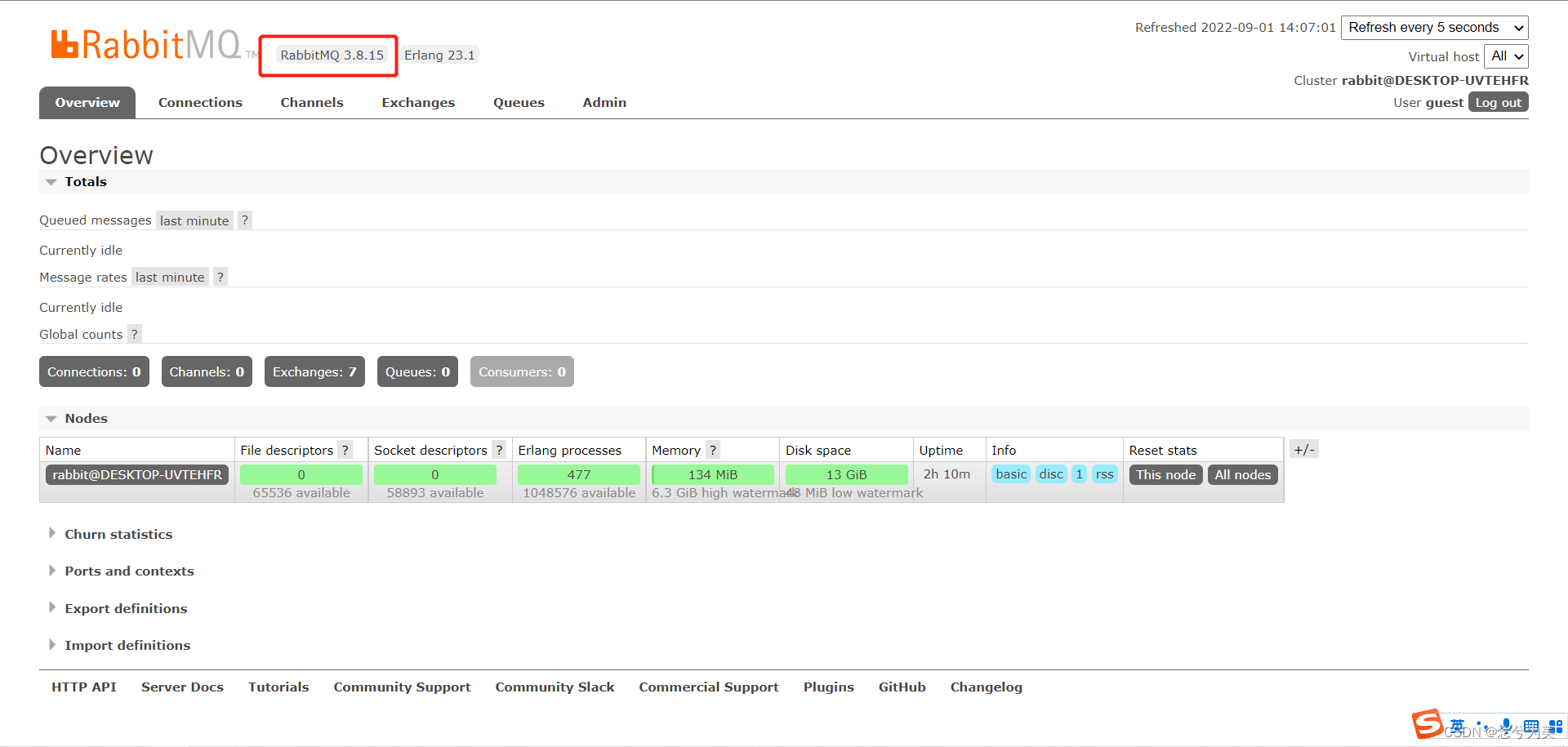The width and height of the screenshot is (1568, 747).
Task: Click the 'rss' info tag
Action: (1104, 474)
